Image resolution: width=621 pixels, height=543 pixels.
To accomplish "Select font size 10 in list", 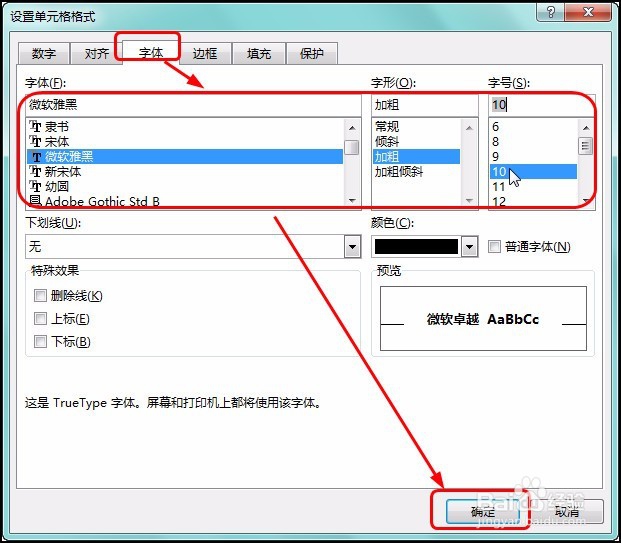I will (533, 171).
